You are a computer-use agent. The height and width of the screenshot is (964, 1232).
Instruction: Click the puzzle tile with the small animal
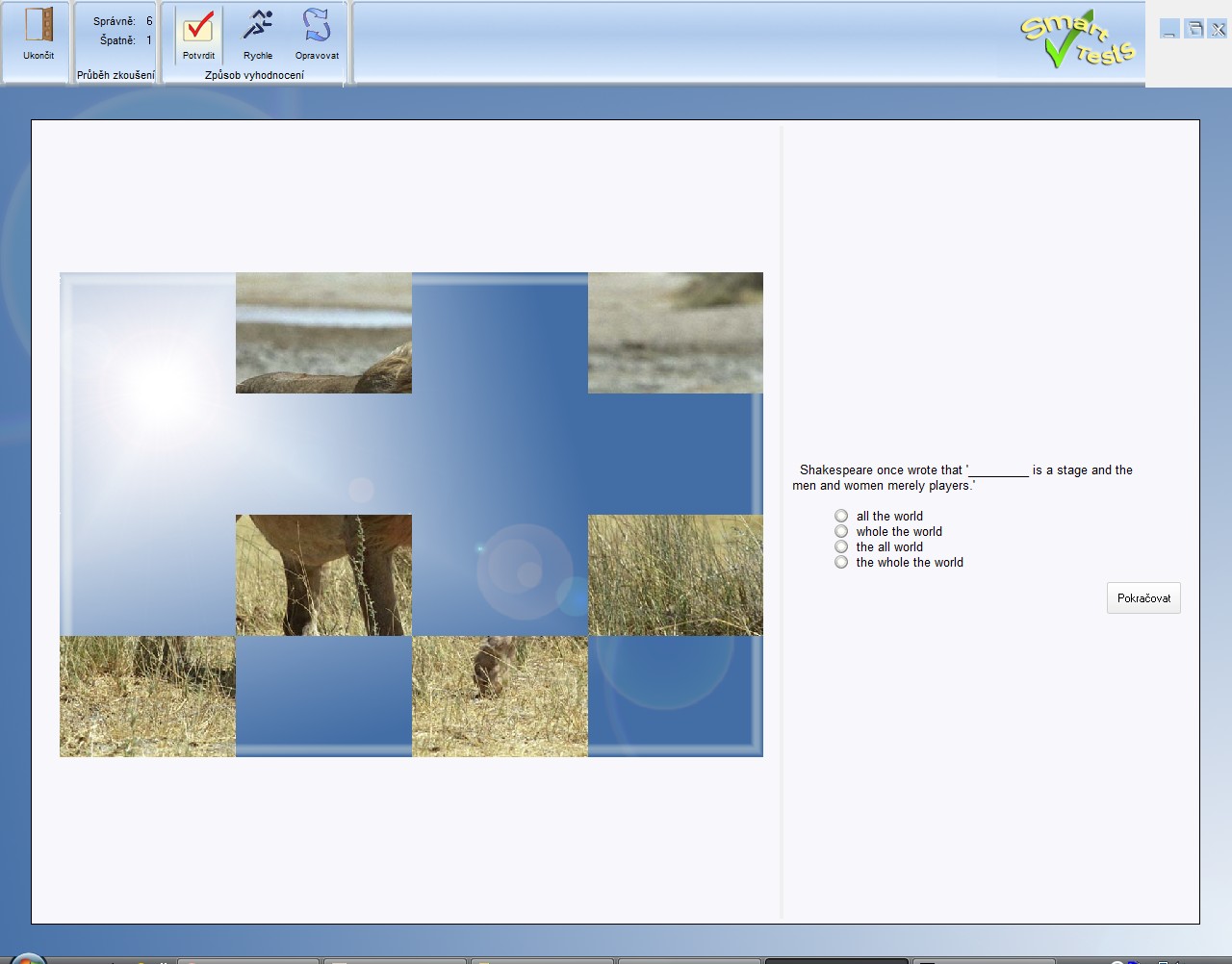(500, 697)
